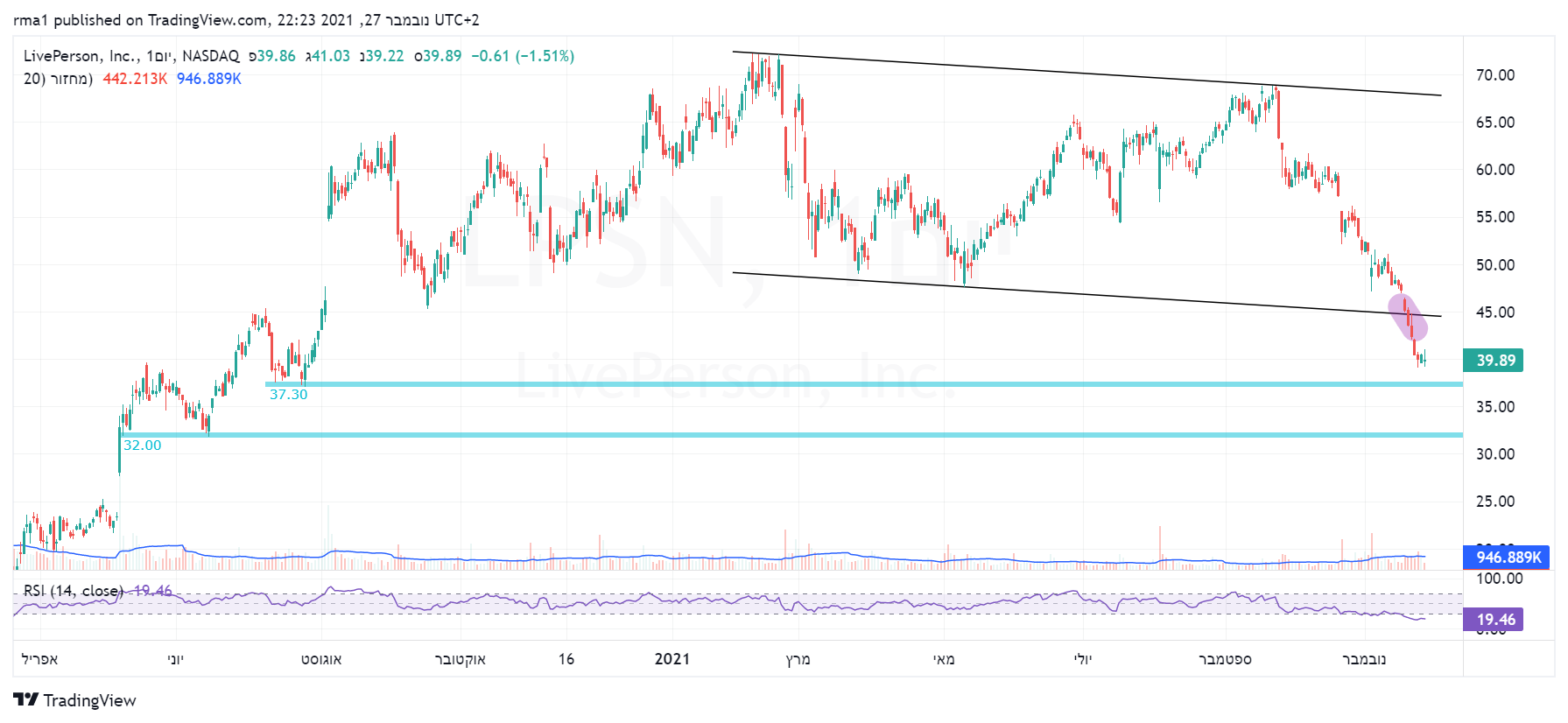Click the TradingView wordmark beside the logo
Image resolution: width=1568 pixels, height=723 pixels.
tap(90, 700)
